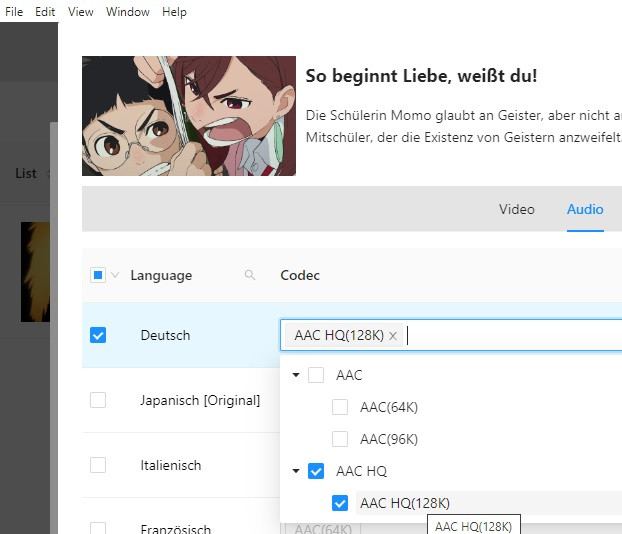This screenshot has height=534, width=622.
Task: Open the File menu
Action: (x=14, y=12)
